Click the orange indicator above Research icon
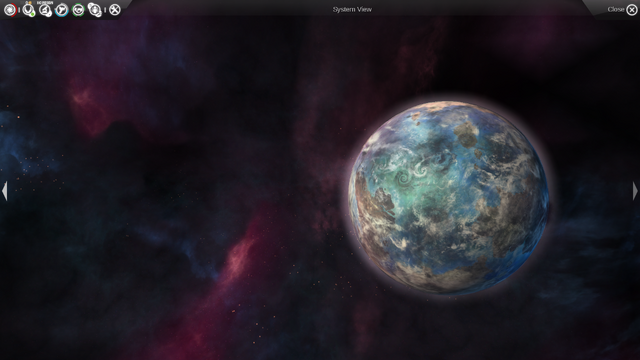This screenshot has height=360, width=640. [x=29, y=3]
